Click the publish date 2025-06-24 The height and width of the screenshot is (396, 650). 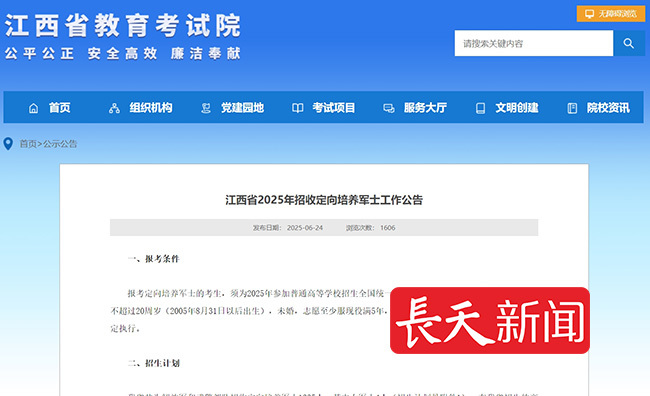(x=305, y=228)
